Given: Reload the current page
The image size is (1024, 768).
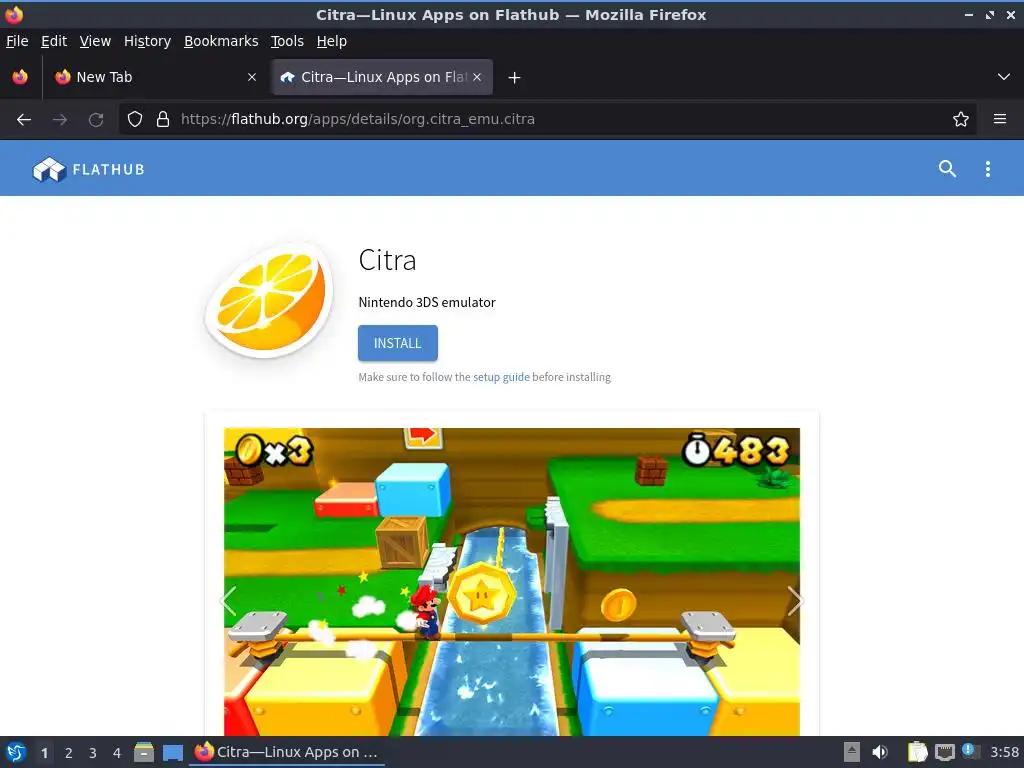Looking at the screenshot, I should point(96,120).
